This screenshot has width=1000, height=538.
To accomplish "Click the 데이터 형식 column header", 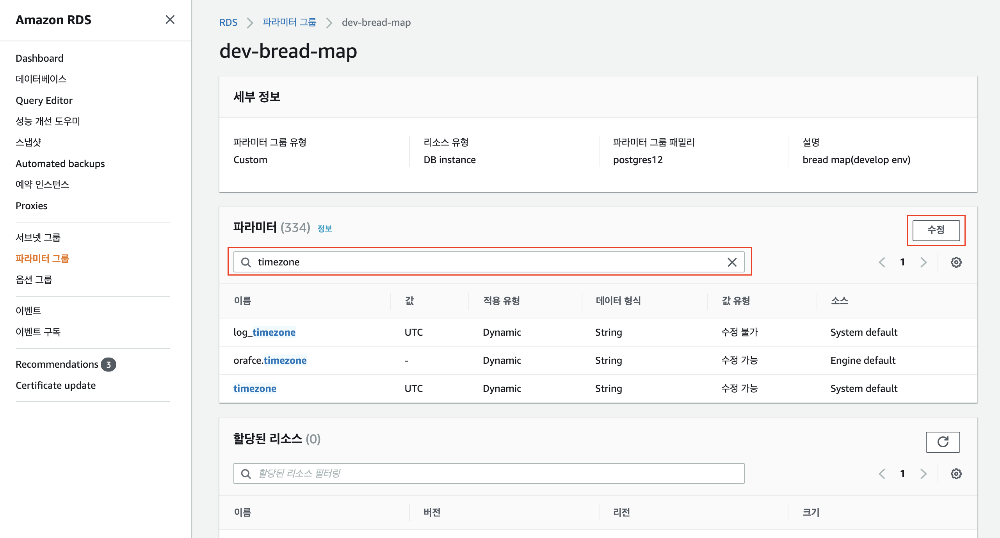I will point(618,301).
